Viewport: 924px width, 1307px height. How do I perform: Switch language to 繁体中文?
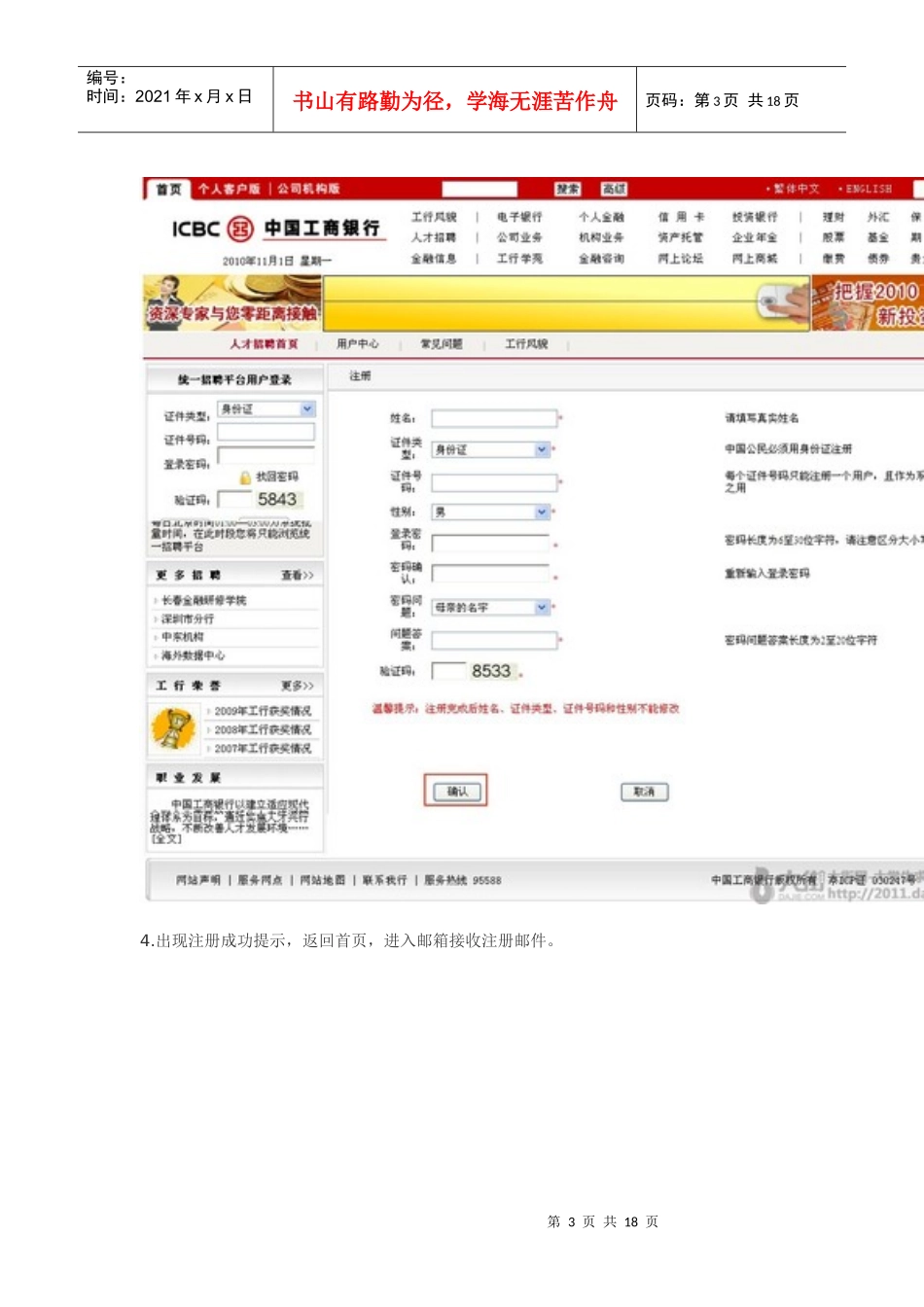pos(796,189)
